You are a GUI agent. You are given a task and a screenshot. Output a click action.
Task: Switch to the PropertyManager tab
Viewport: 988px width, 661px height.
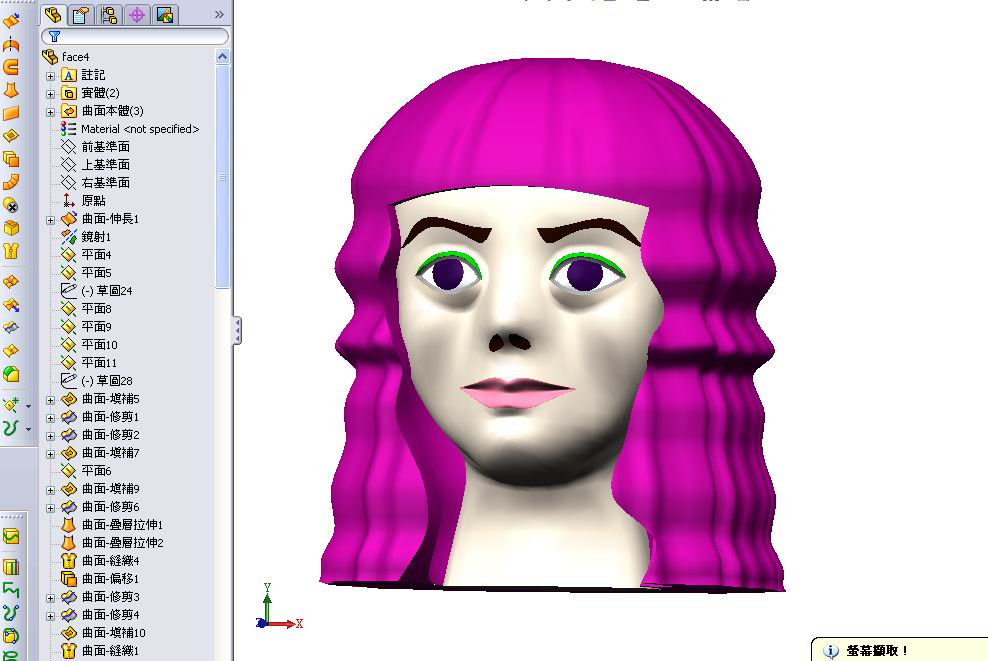coord(80,15)
